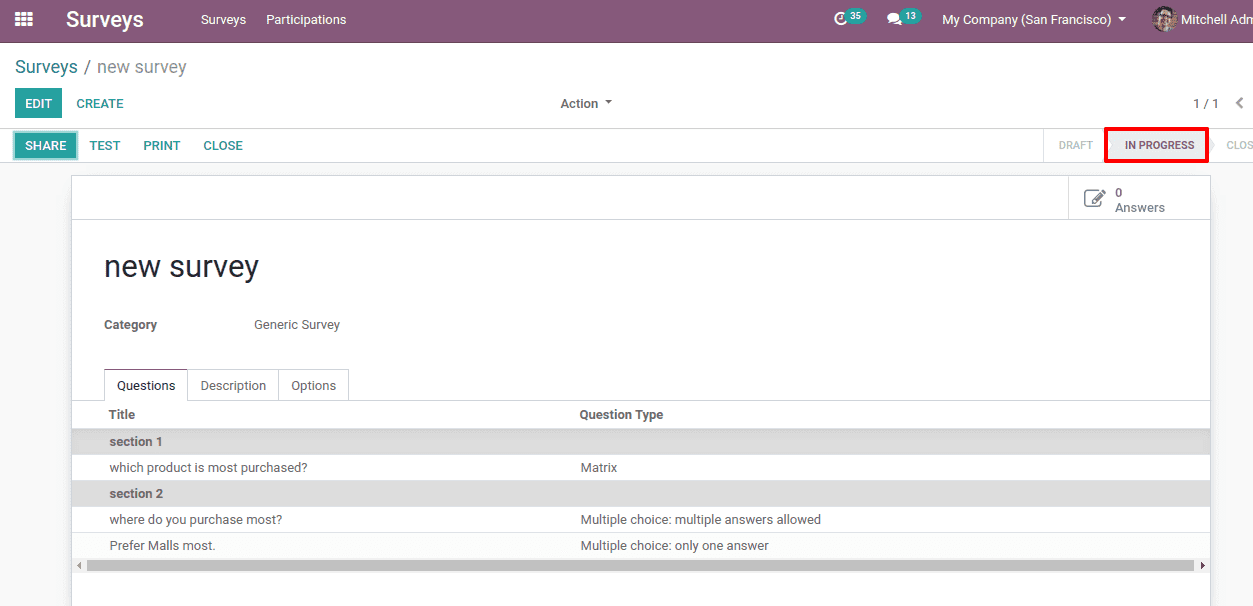The height and width of the screenshot is (606, 1253).
Task: Click the horizontal table scrollbar
Action: pos(640,565)
